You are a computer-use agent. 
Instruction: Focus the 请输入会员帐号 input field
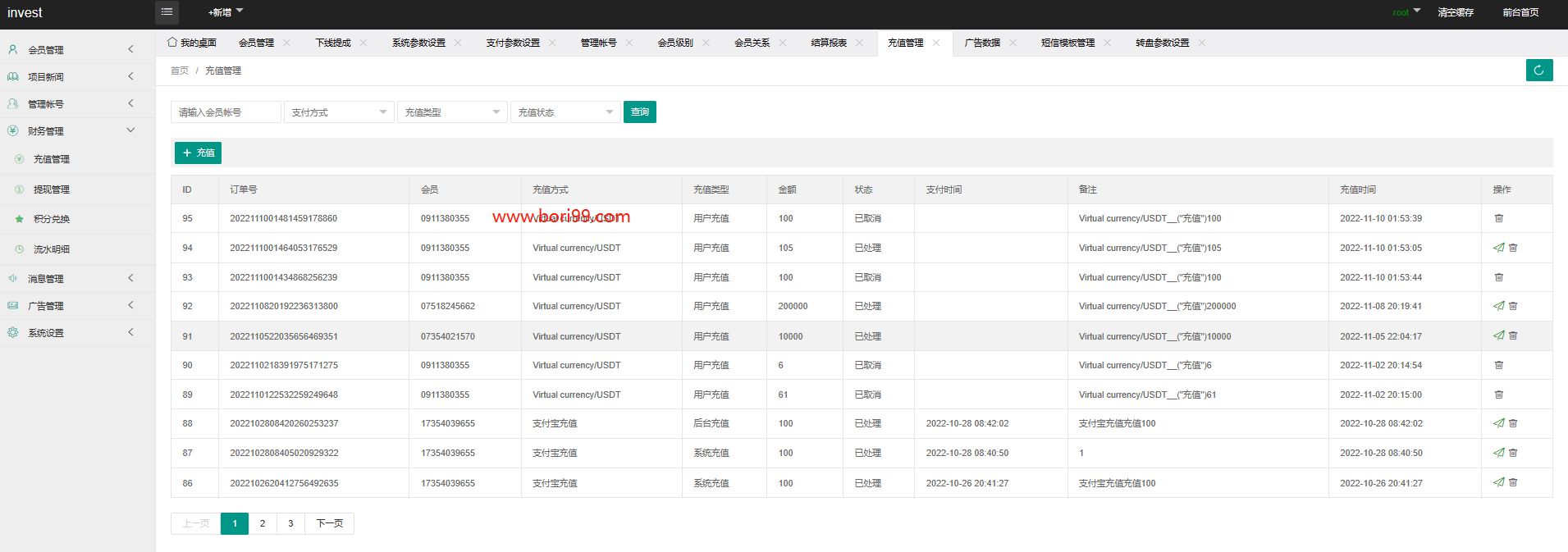[x=226, y=112]
